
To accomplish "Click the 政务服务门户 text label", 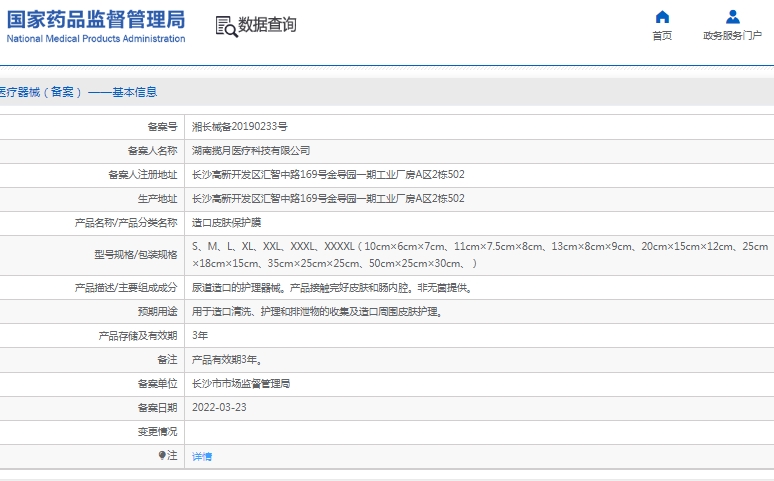I will pos(733,36).
